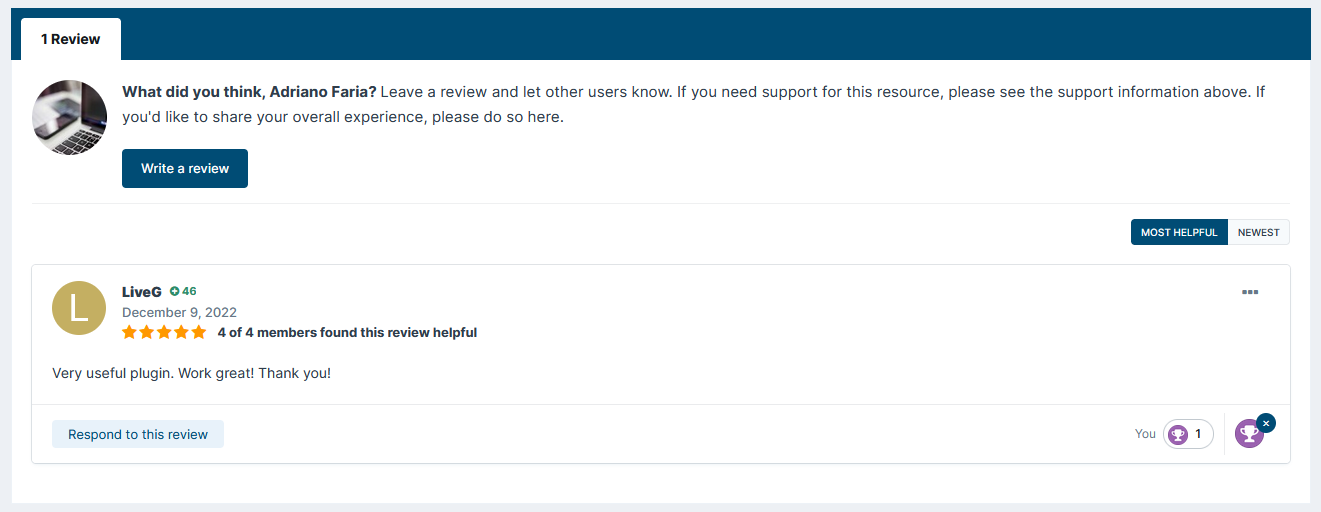The image size is (1321, 512).
Task: Click Adriano Faria's laptop profile photo
Action: [70, 118]
